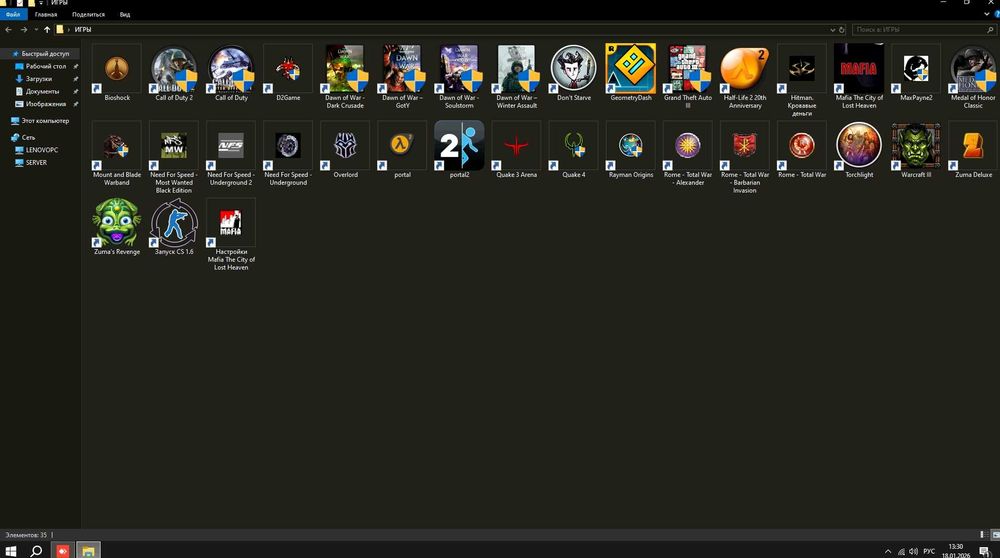Viewport: 1000px width, 558px height.
Task: Open Half-Life 2 20th Anniversary shortcut
Action: [x=745, y=68]
